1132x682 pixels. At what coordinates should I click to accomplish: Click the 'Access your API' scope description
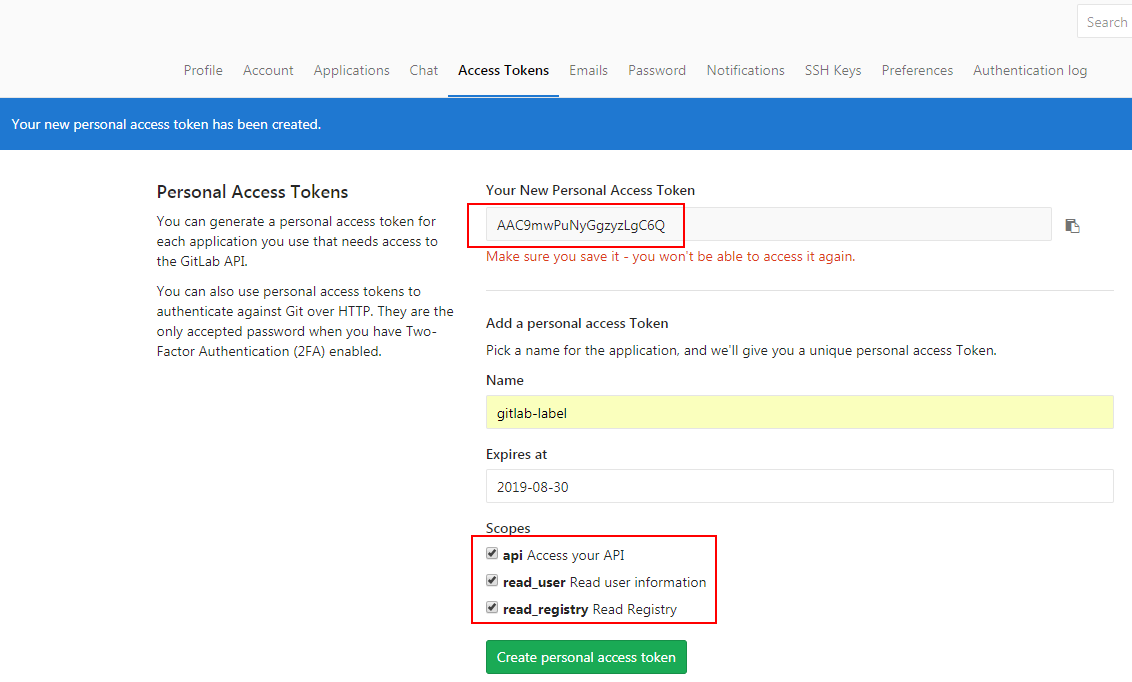coord(575,555)
